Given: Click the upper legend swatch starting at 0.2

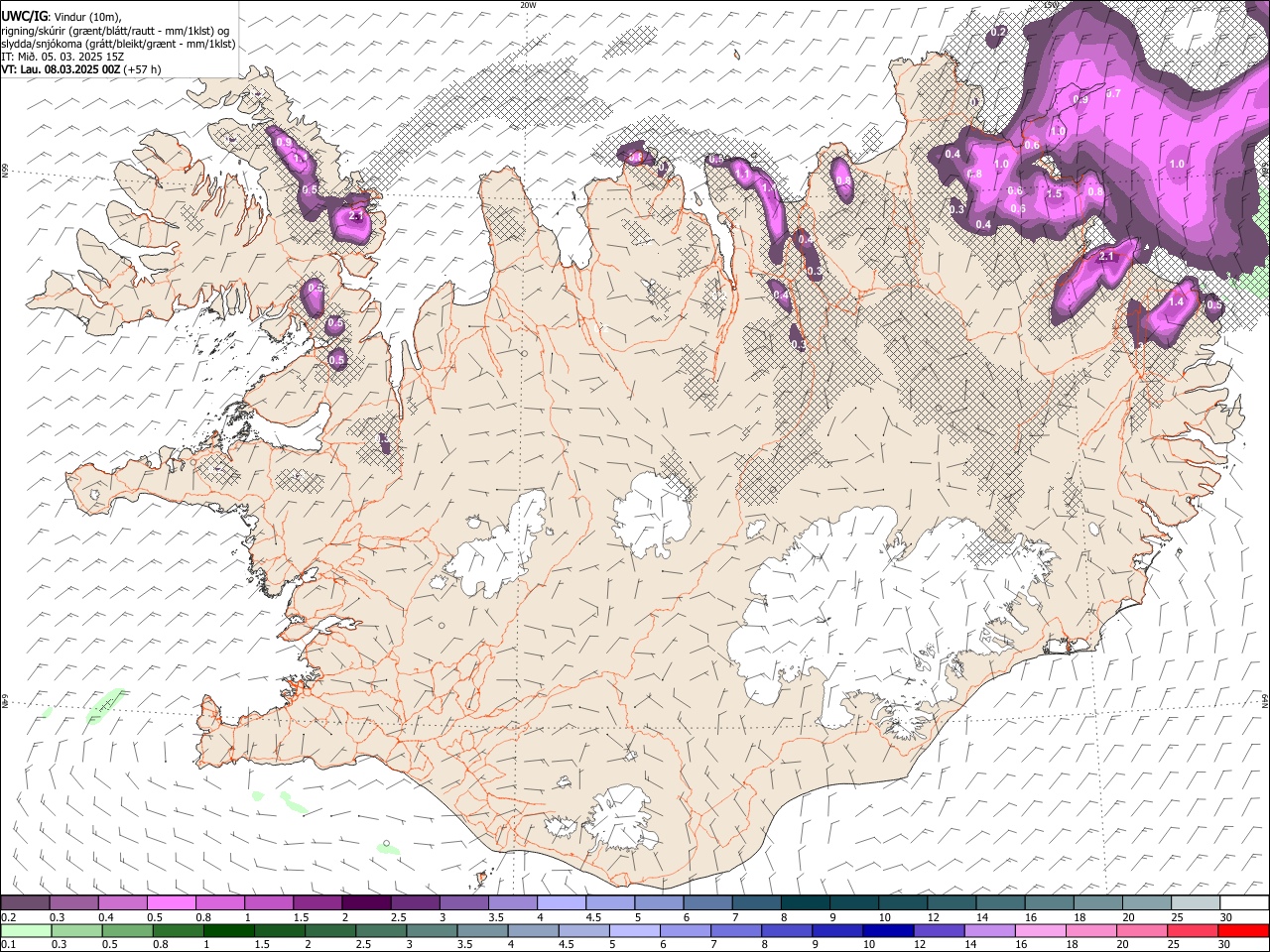Looking at the screenshot, I should pos(26,902).
